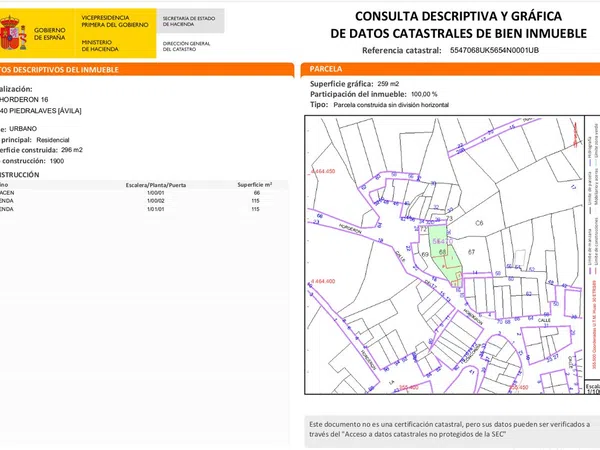Click parcel number 69 on the map
The width and height of the screenshot is (600, 450).
[x=425, y=254]
